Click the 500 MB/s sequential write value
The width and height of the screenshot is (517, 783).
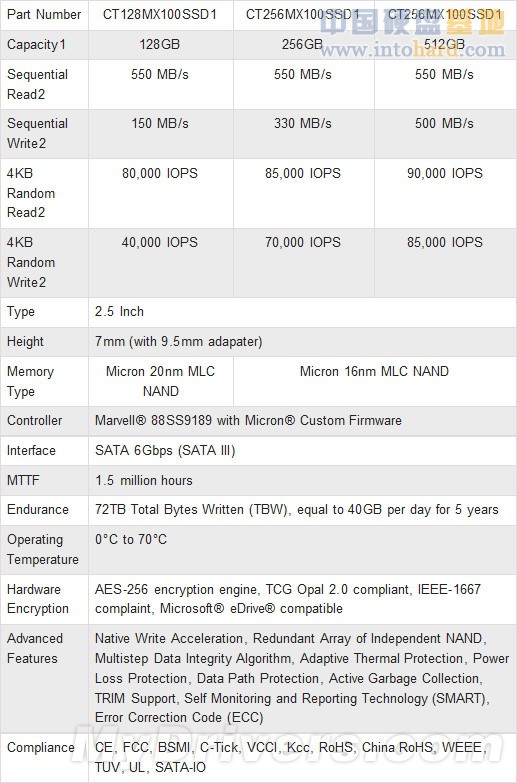[445, 123]
